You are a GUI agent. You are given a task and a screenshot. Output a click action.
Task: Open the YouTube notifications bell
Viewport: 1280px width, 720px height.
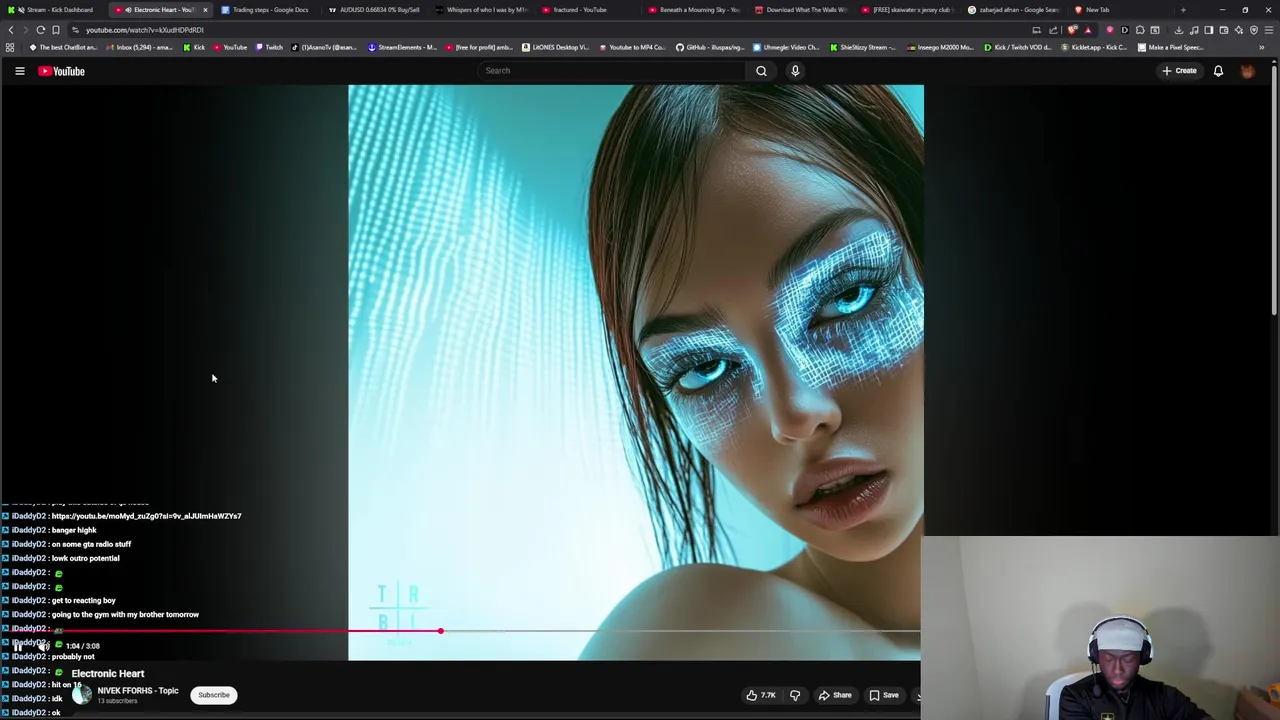pyautogui.click(x=1218, y=71)
